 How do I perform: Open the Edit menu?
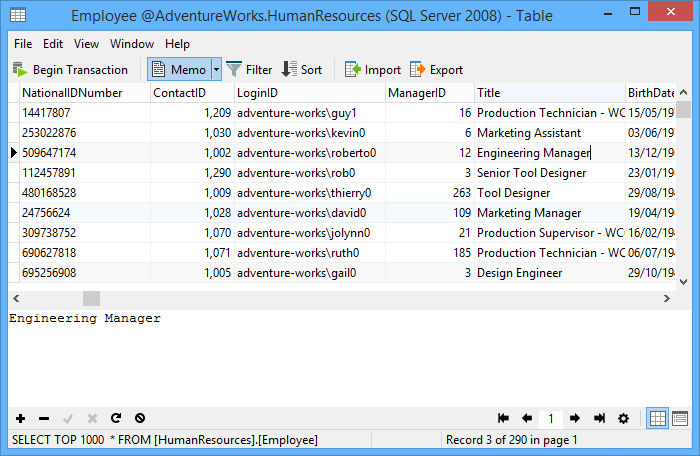(x=53, y=44)
